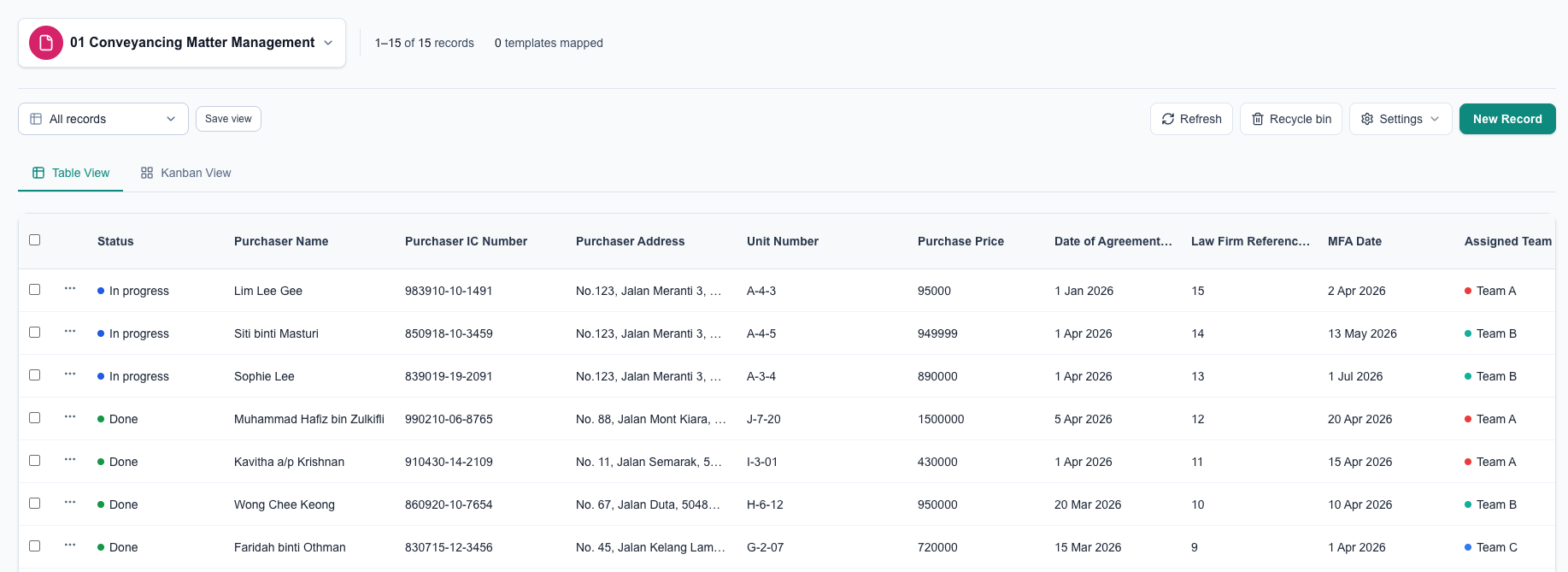Switch to the Kanban View tab
This screenshot has width=1568, height=572.
coord(186,173)
